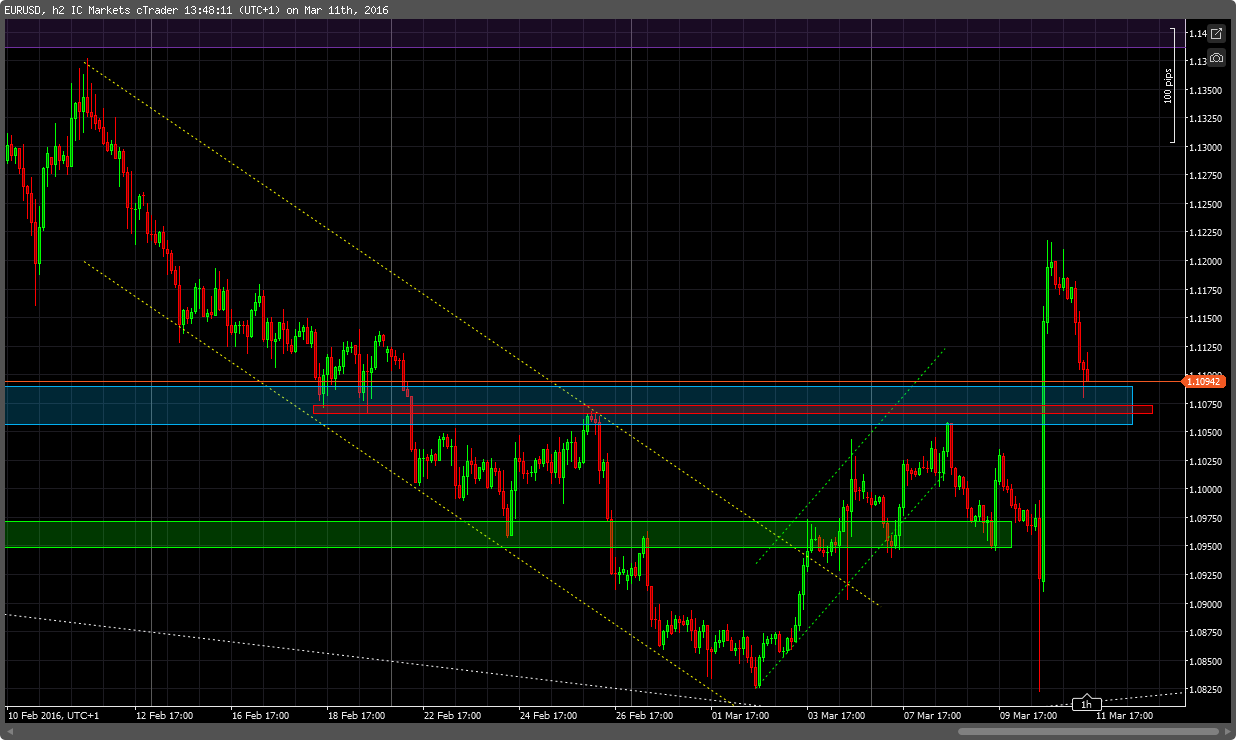
Task: Click the 1.10000 price axis label
Action: (x=1203, y=490)
